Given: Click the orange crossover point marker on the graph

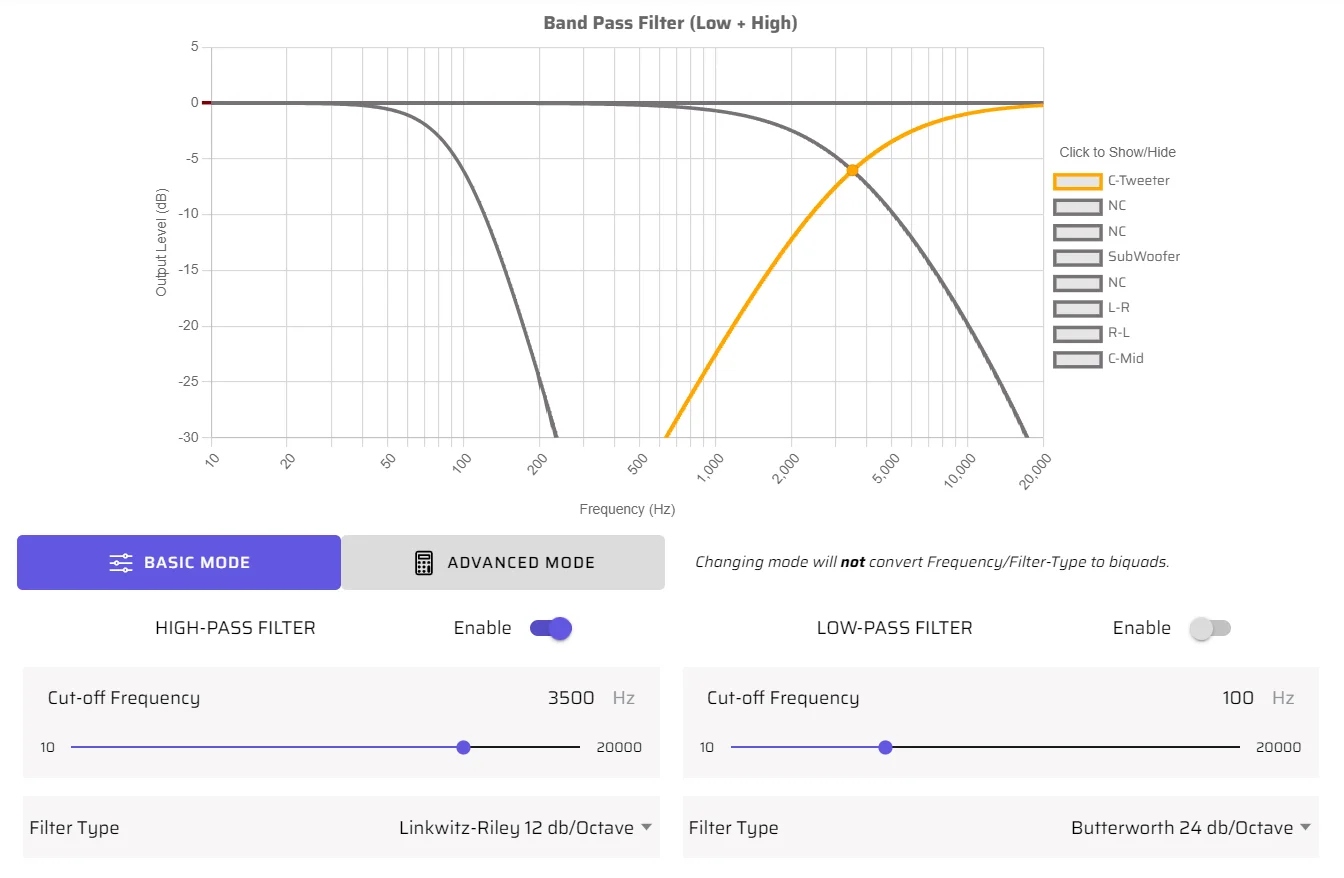Looking at the screenshot, I should pyautogui.click(x=852, y=171).
